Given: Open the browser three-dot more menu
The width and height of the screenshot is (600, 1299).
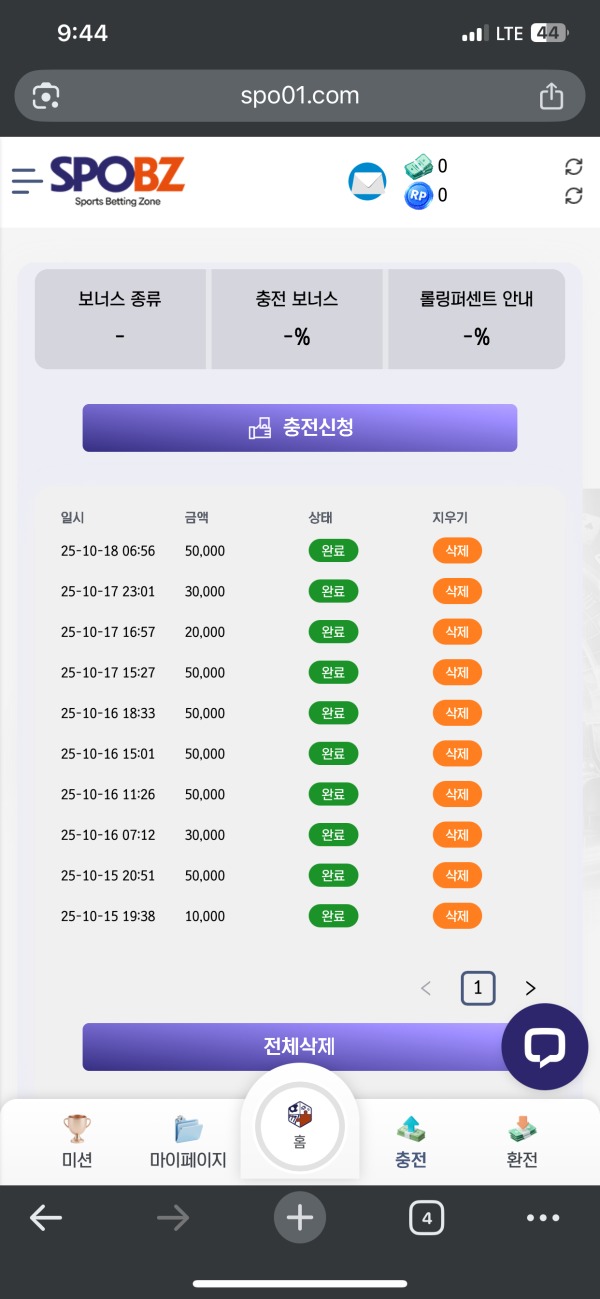Looking at the screenshot, I should pyautogui.click(x=543, y=1218).
